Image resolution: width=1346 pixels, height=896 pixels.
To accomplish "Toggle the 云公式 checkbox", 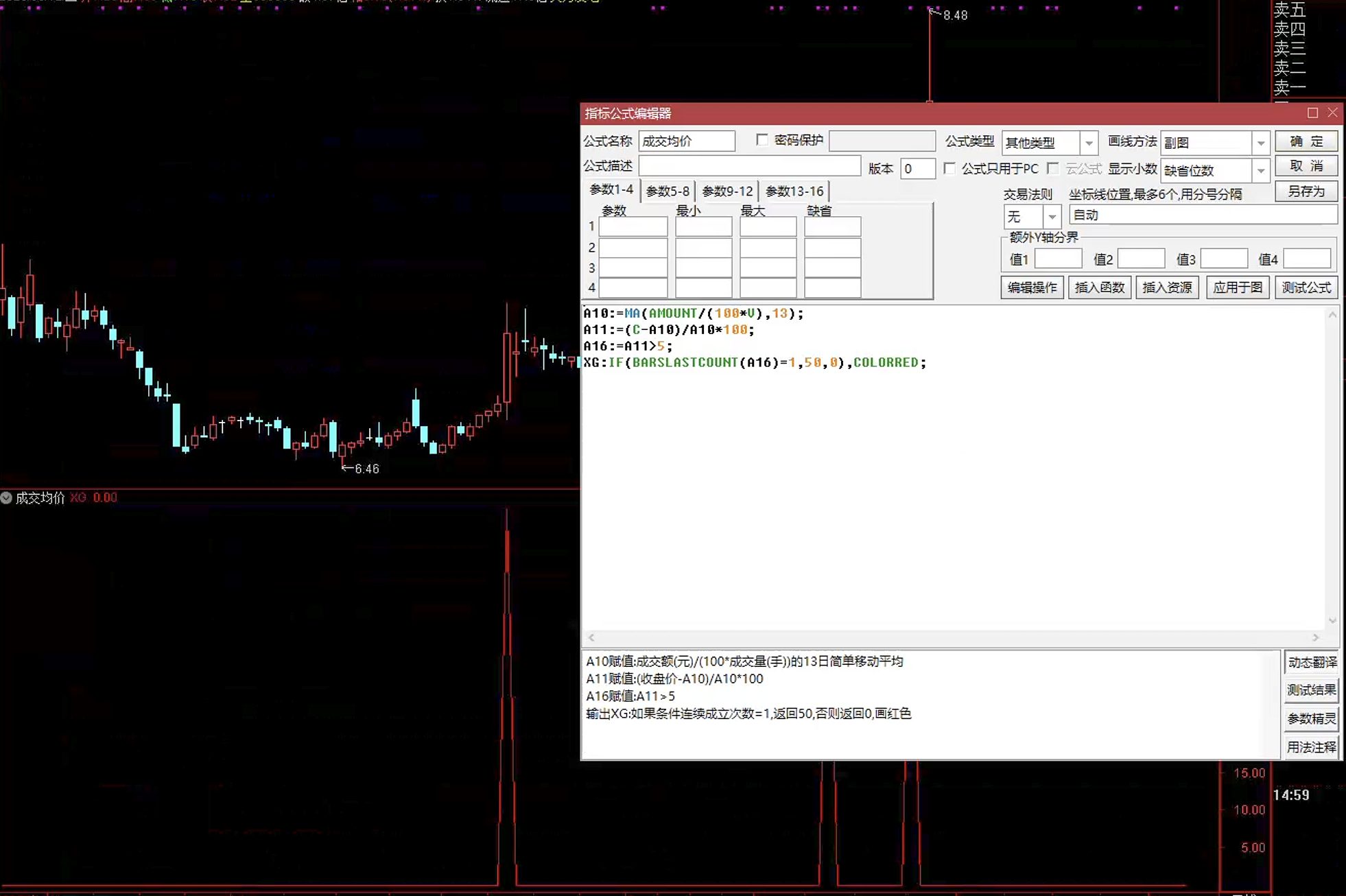I will (x=1053, y=168).
